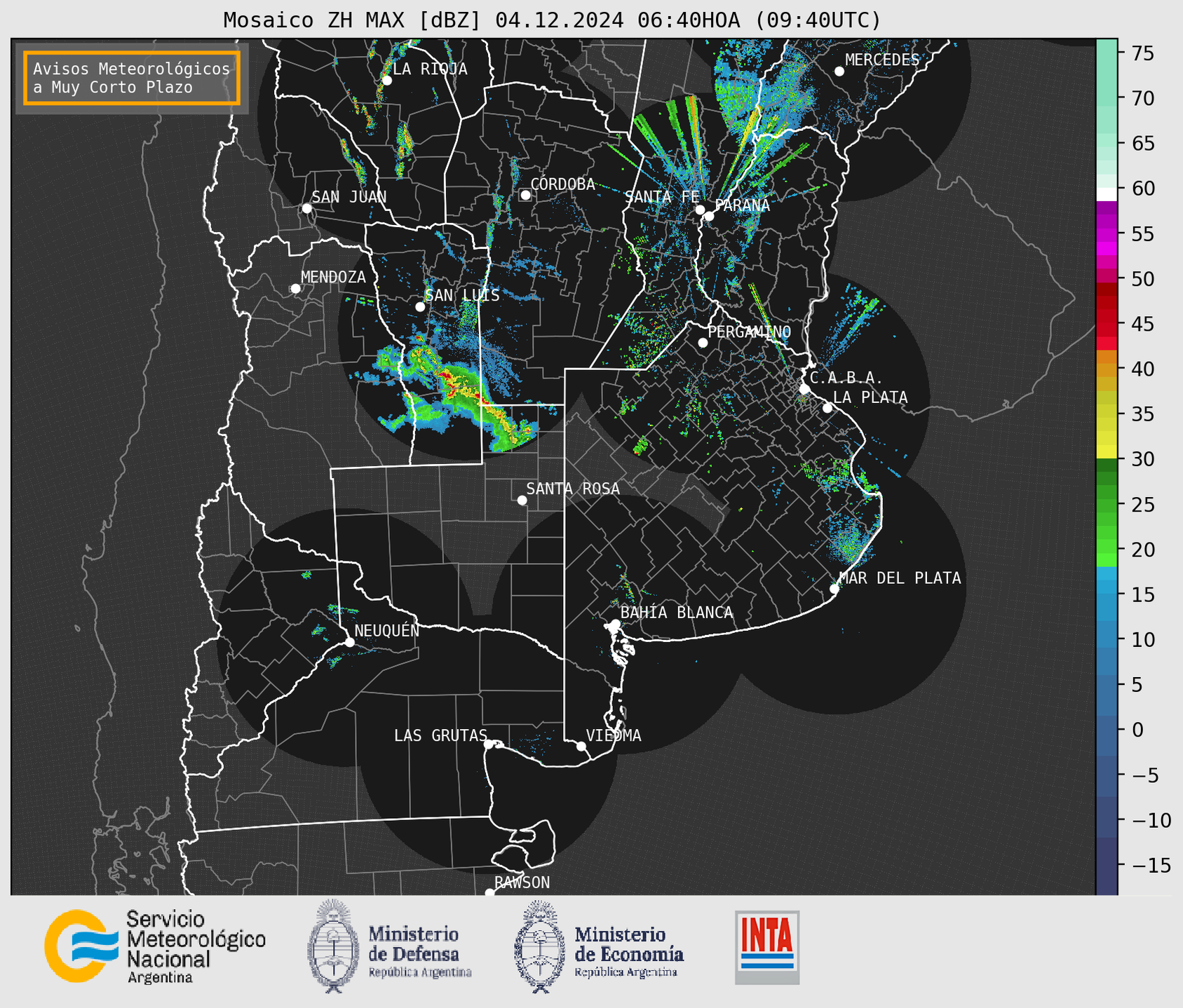1183x1008 pixels.
Task: Click the SANTA ROSA label
Action: [x=573, y=489]
